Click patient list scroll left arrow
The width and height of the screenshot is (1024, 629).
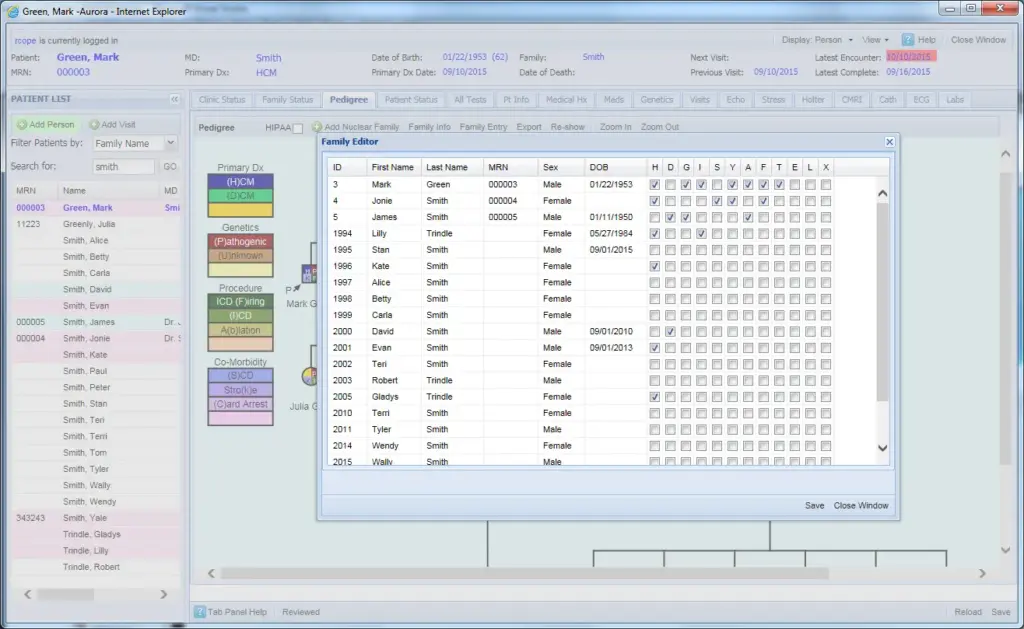(27, 594)
